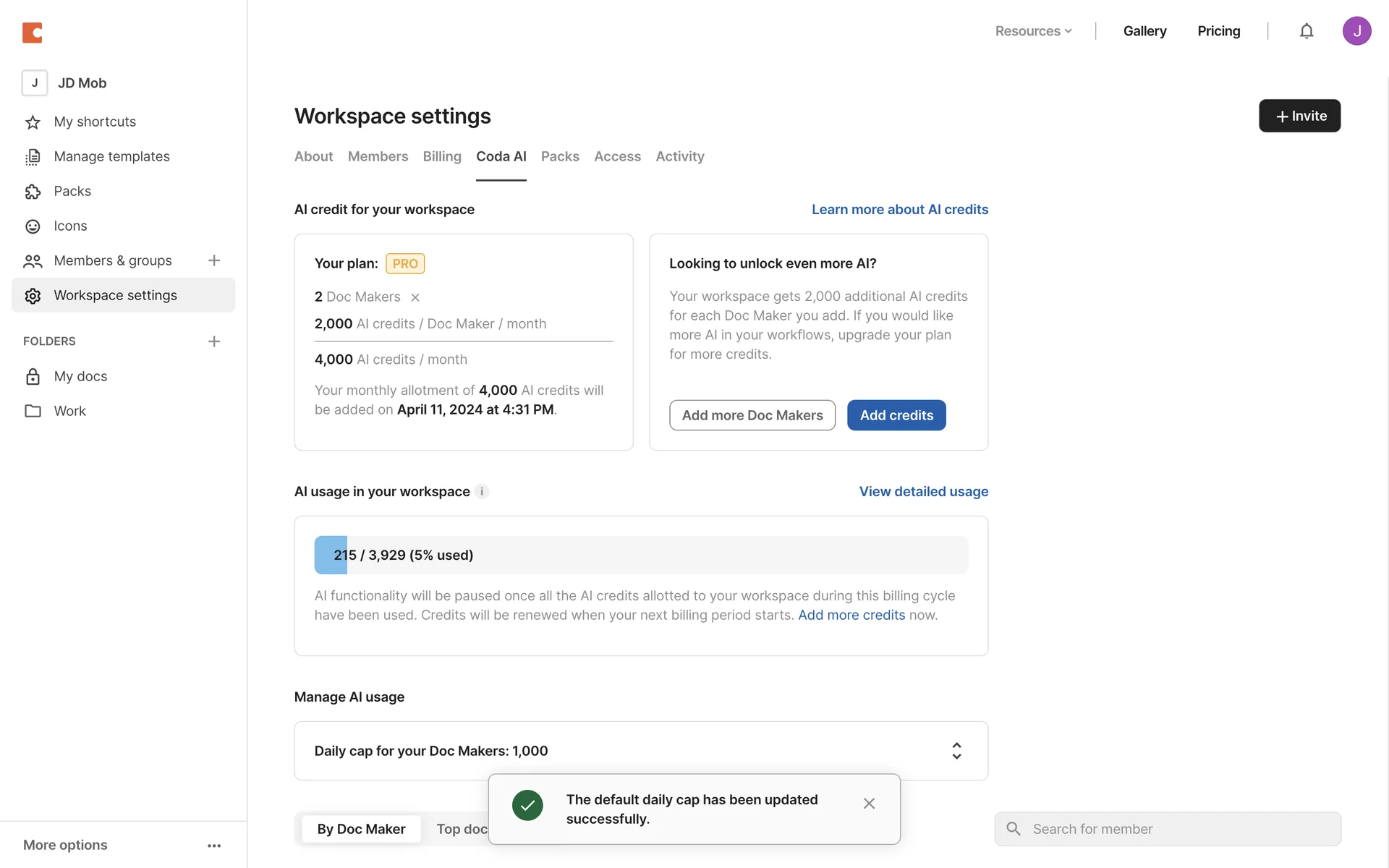Expand the Daily cap for Doc Makers row

[x=956, y=751]
